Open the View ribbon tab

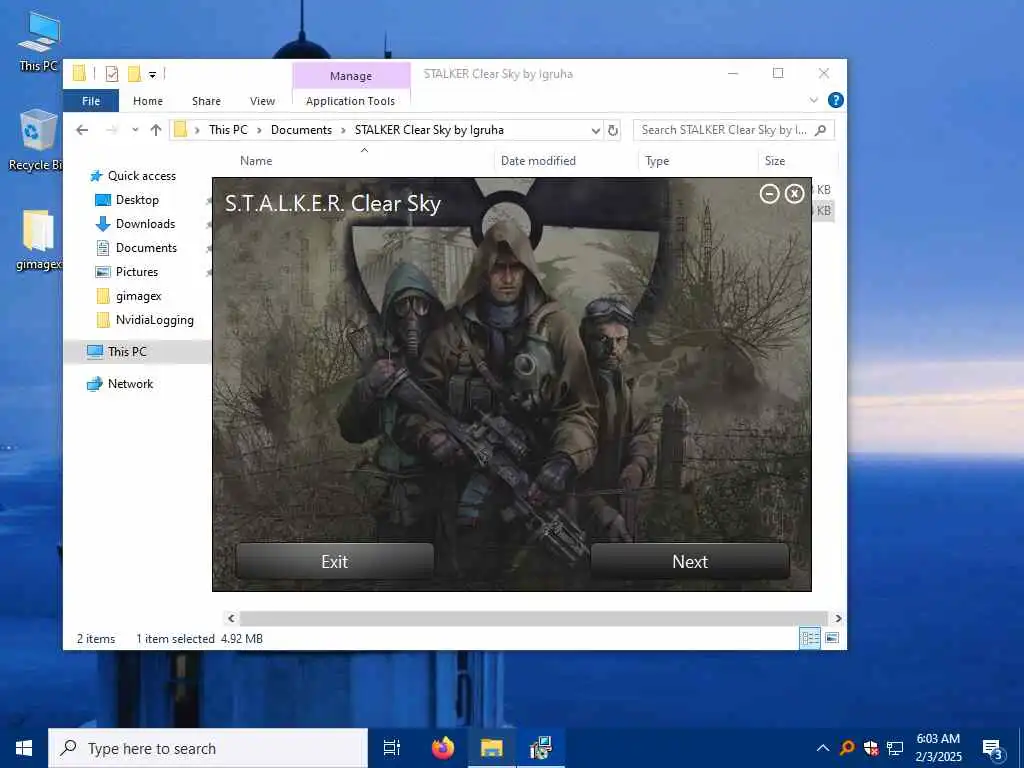tap(262, 101)
